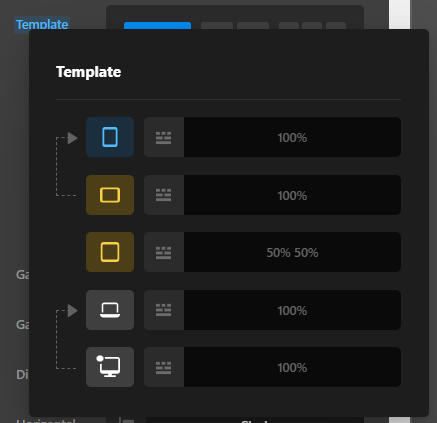Open grid presets for landscape tablet row

[x=164, y=195]
